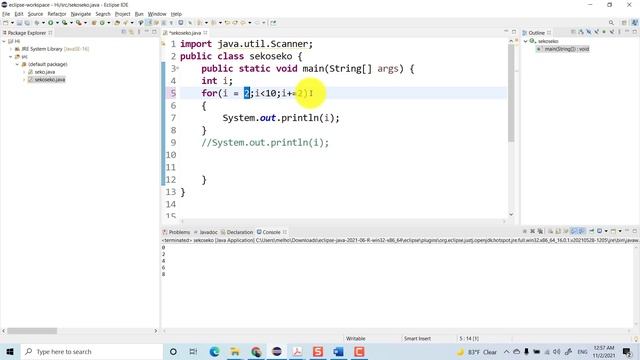Click the Open Perspective icon
Image resolution: width=640 pixels, height=360 pixels.
tap(624, 23)
